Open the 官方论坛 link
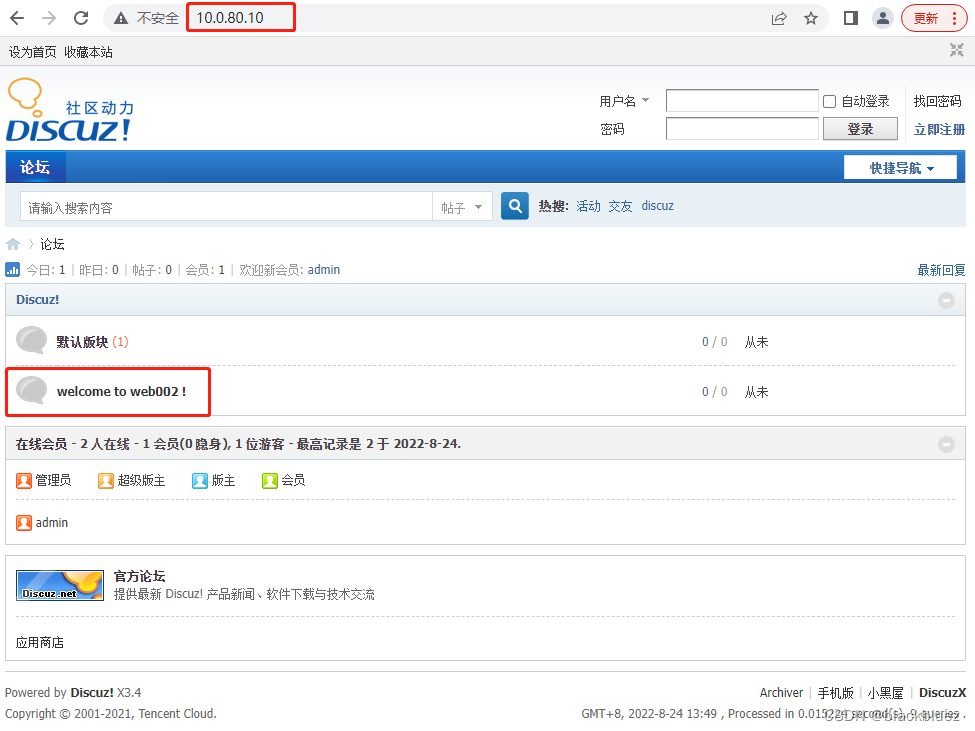975x731 pixels. [139, 576]
